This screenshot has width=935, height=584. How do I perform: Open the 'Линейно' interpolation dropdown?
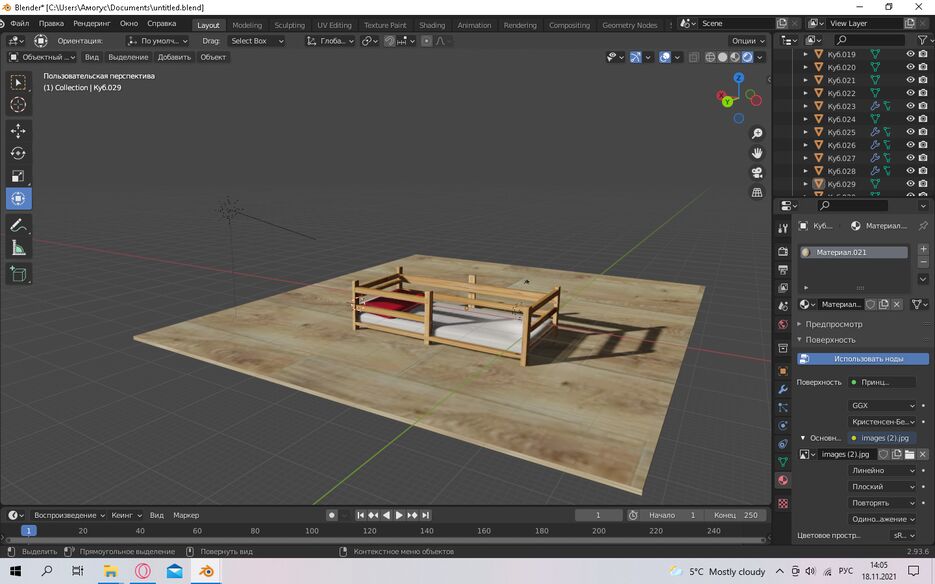883,471
